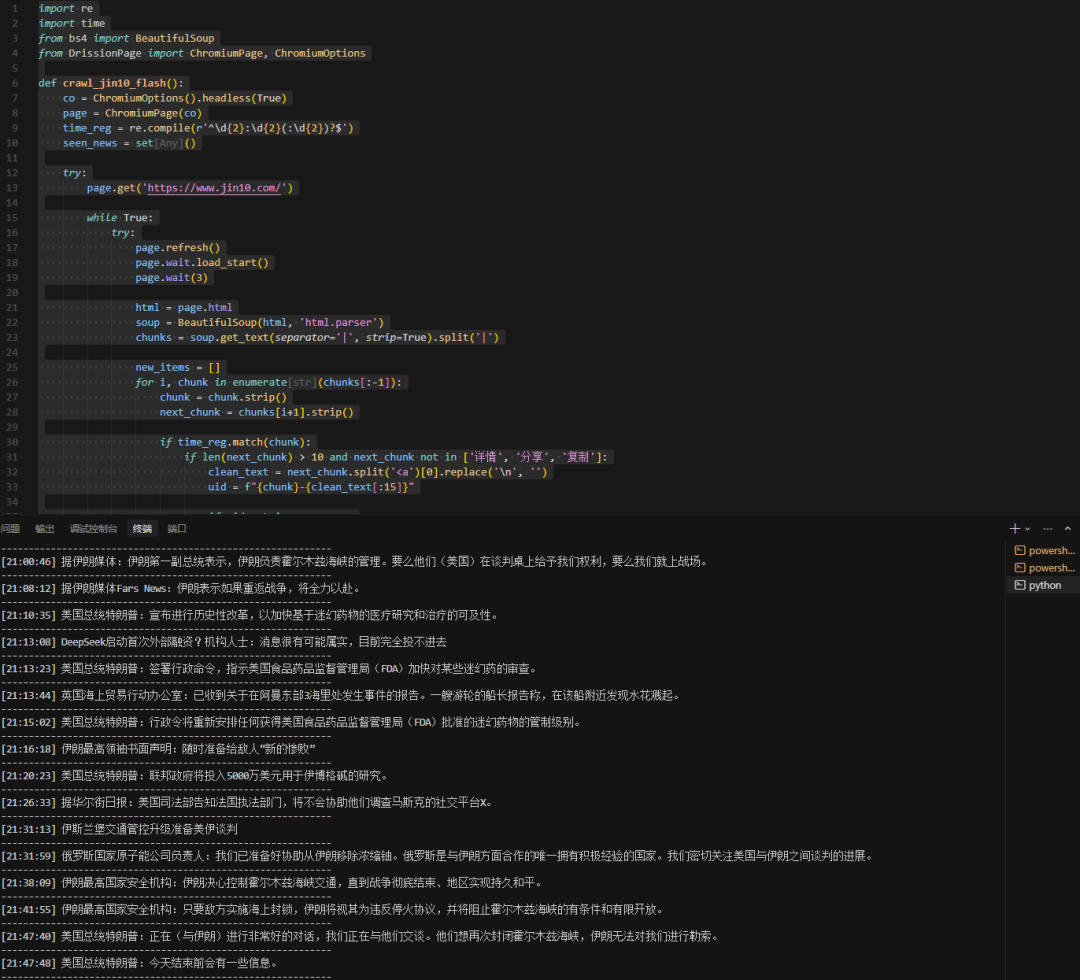1080x980 pixels.
Task: Click the [21:31:59] terminal log entry
Action: [437, 857]
